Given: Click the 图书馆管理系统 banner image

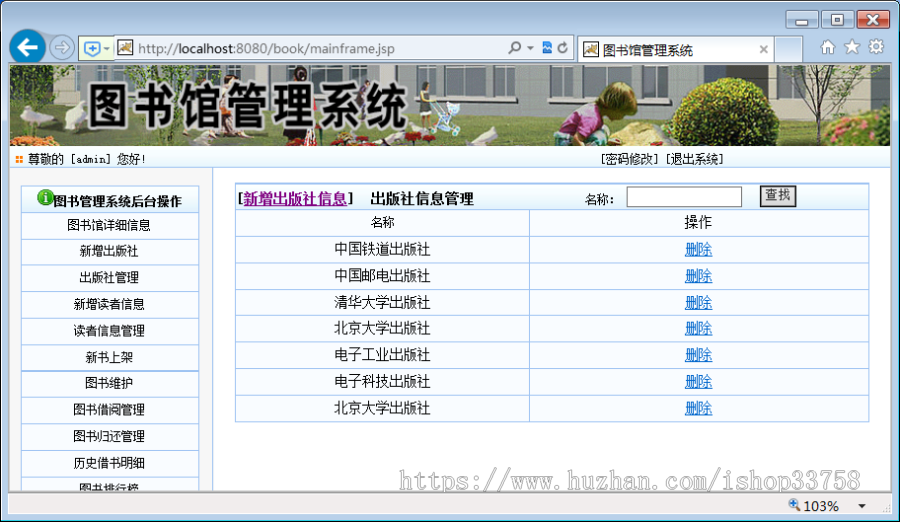Looking at the screenshot, I should [449, 105].
